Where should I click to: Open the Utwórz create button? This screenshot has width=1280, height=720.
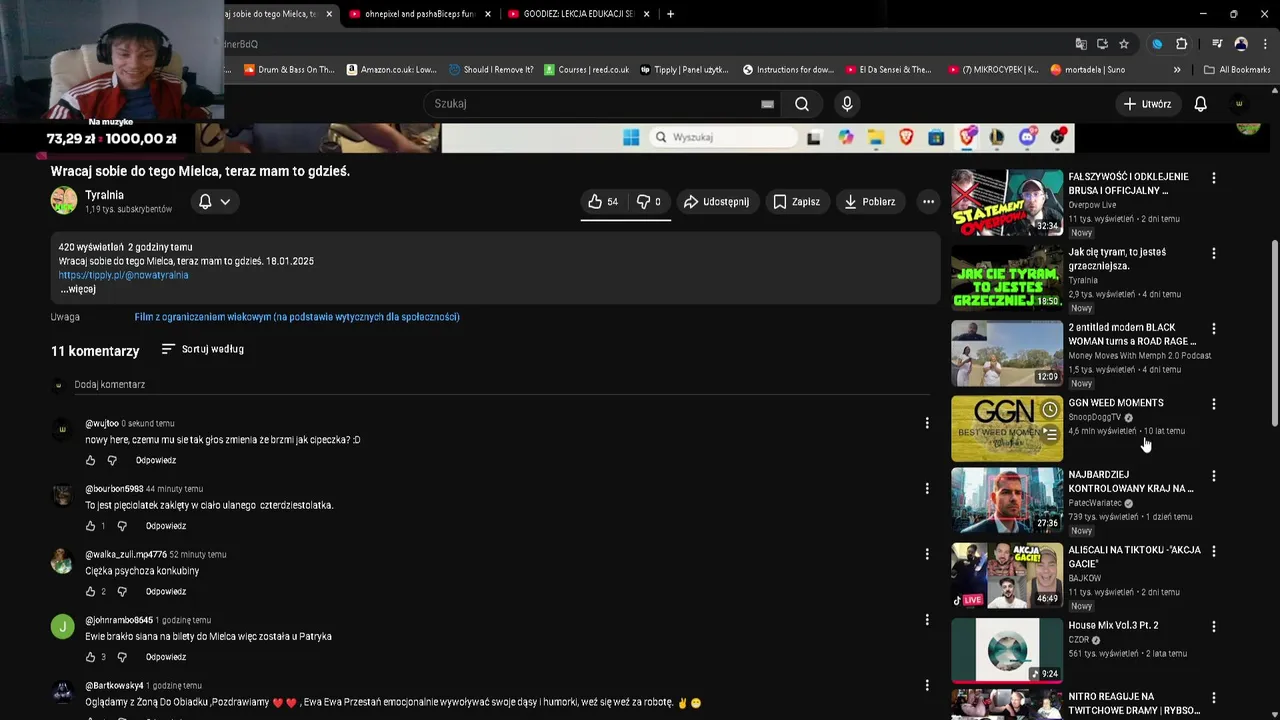tap(1146, 104)
